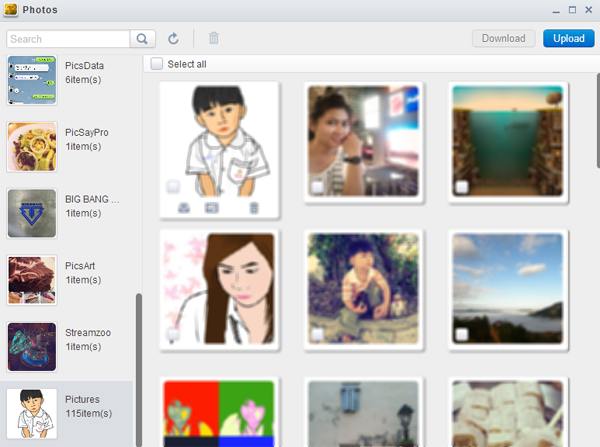Open the BIG BANG album

click(x=67, y=213)
